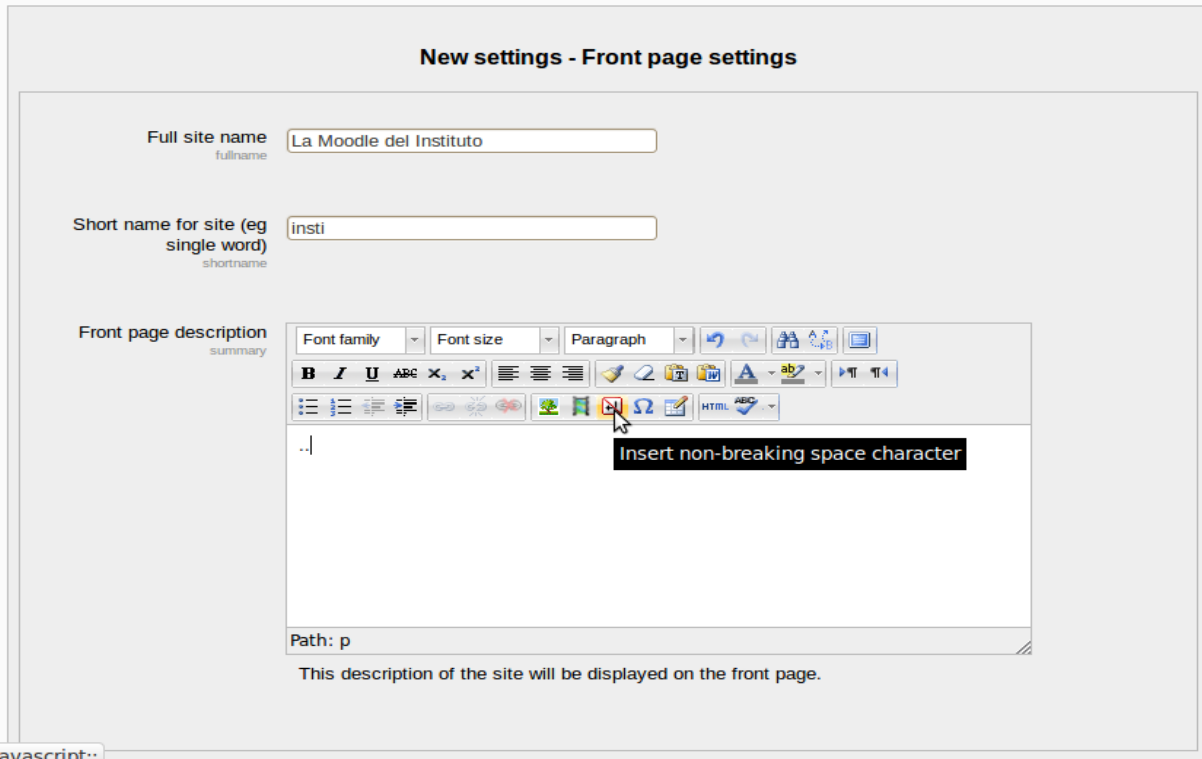Click the short name field containing insti
The width and height of the screenshot is (1202, 759).
tap(471, 228)
